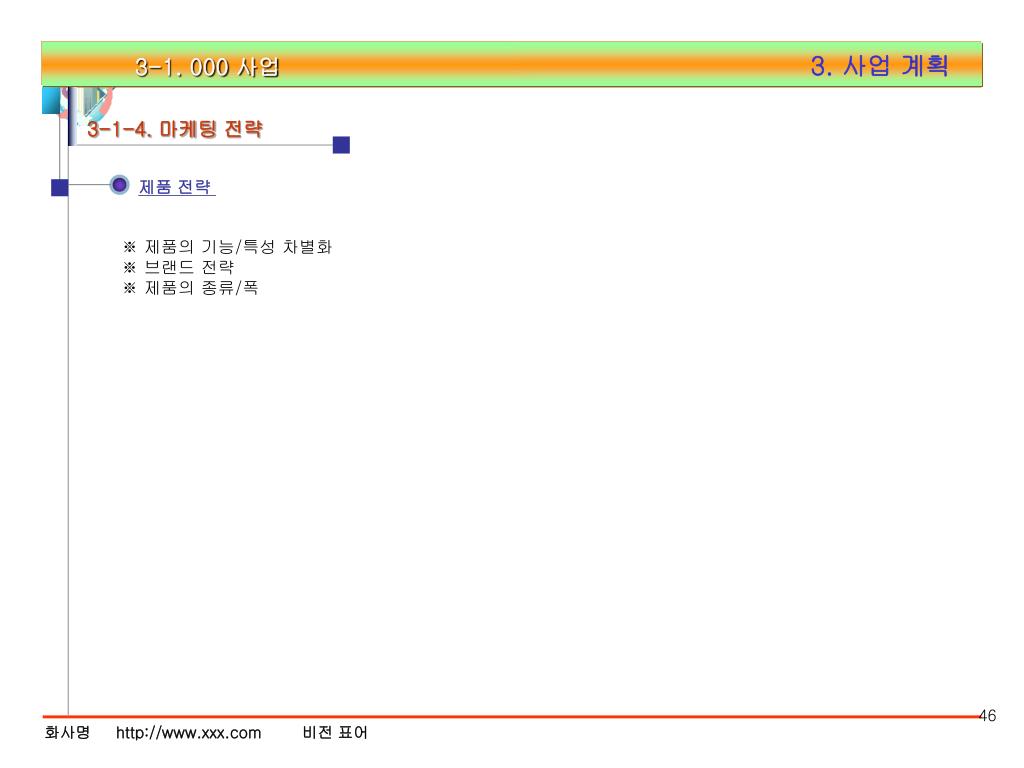Click the subtitle '3-1-4. 마케팅 전략'
Image resolution: width=1024 pixels, height=768 pixels.
pyautogui.click(x=175, y=129)
